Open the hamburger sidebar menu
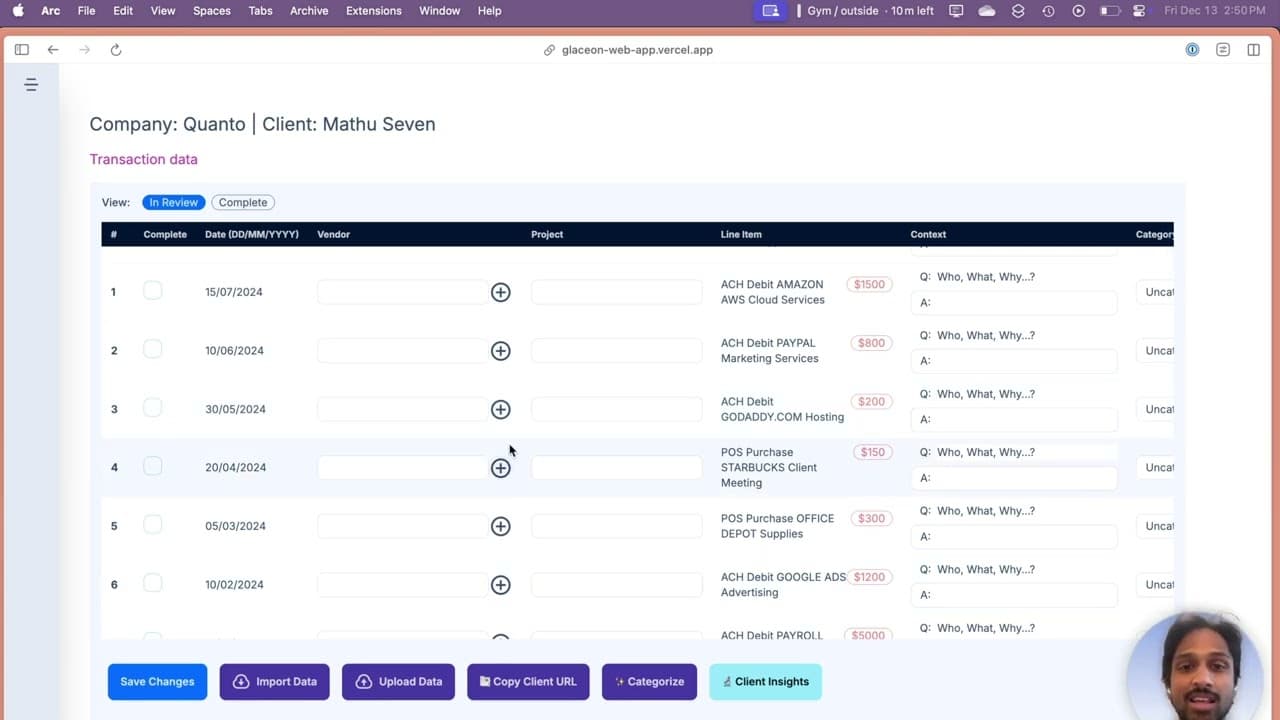This screenshot has width=1280, height=720. tap(31, 85)
